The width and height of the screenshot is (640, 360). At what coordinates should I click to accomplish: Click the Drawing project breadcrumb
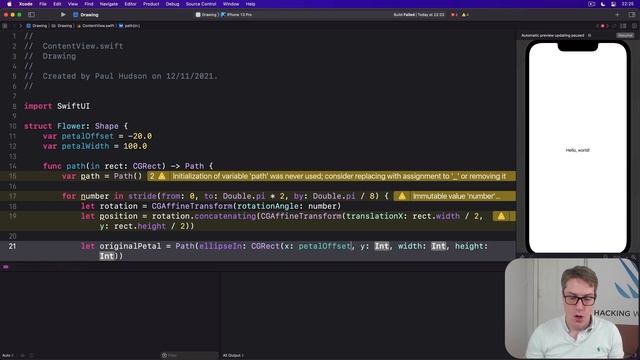point(37,26)
